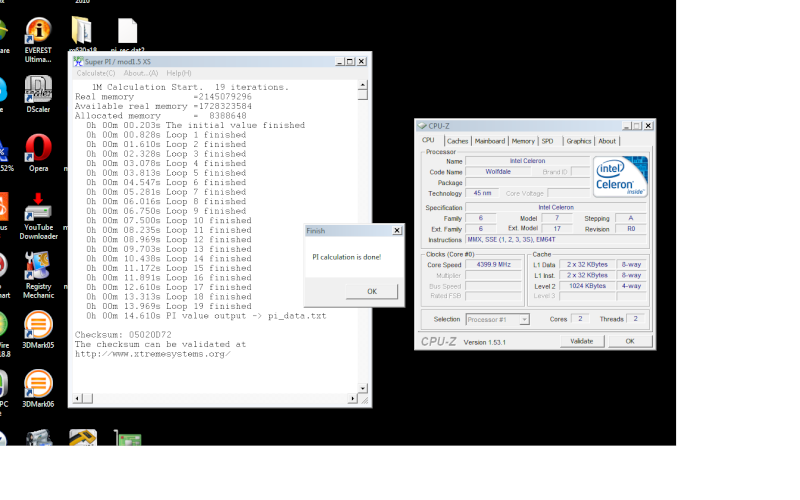Maximize the Super PI window
800x500 pixels.
pyautogui.click(x=350, y=61)
